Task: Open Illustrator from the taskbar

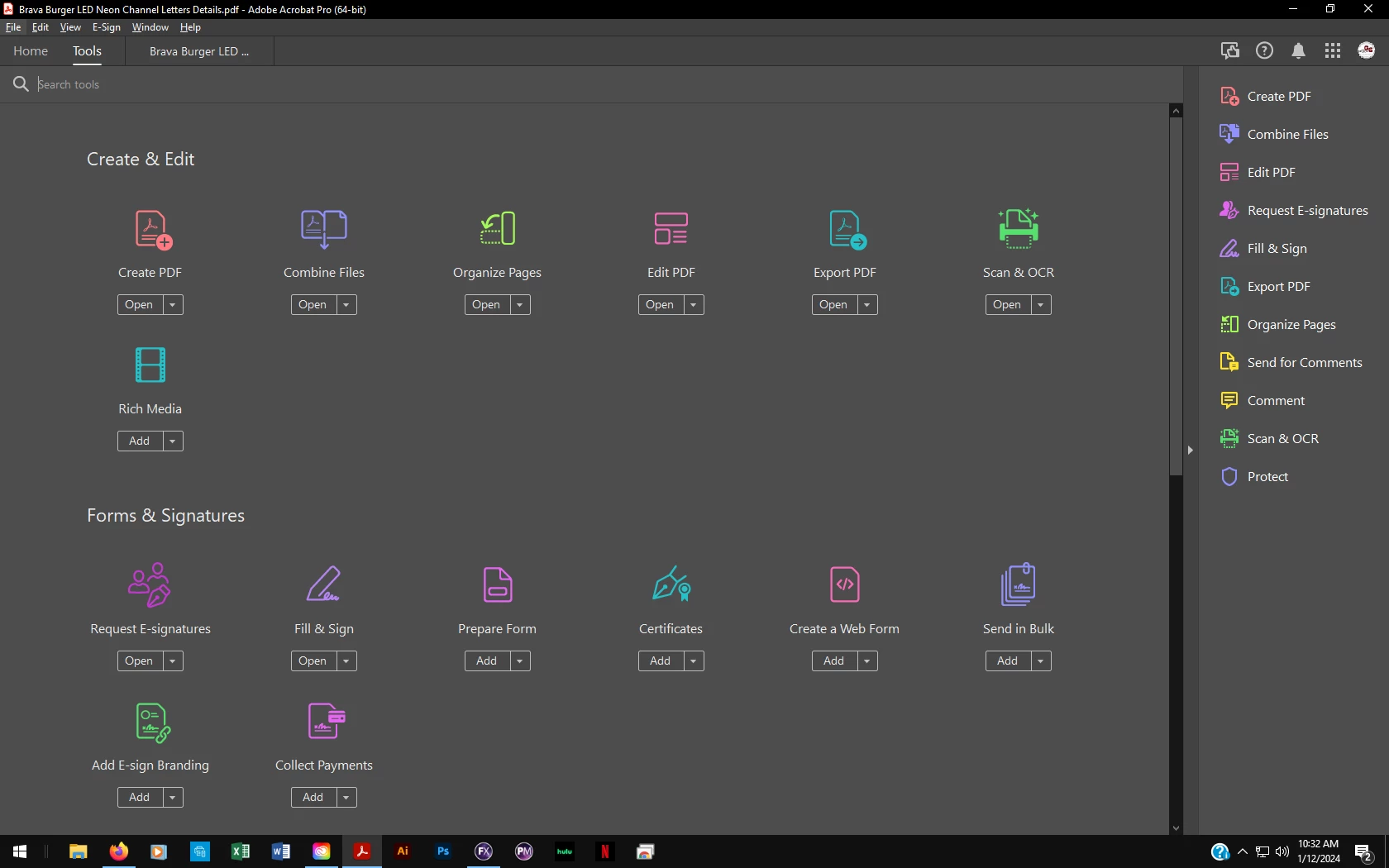Action: click(403, 851)
